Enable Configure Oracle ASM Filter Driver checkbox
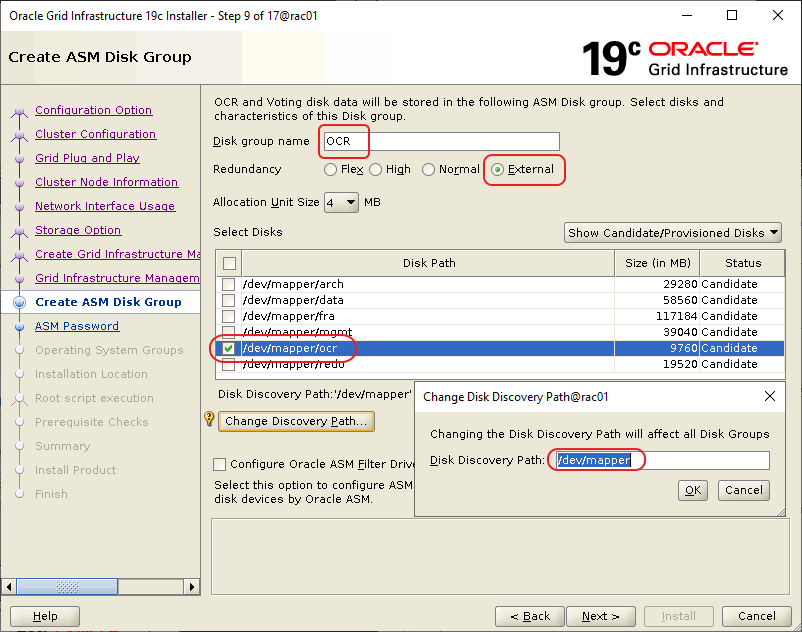This screenshot has width=802, height=632. pos(219,464)
